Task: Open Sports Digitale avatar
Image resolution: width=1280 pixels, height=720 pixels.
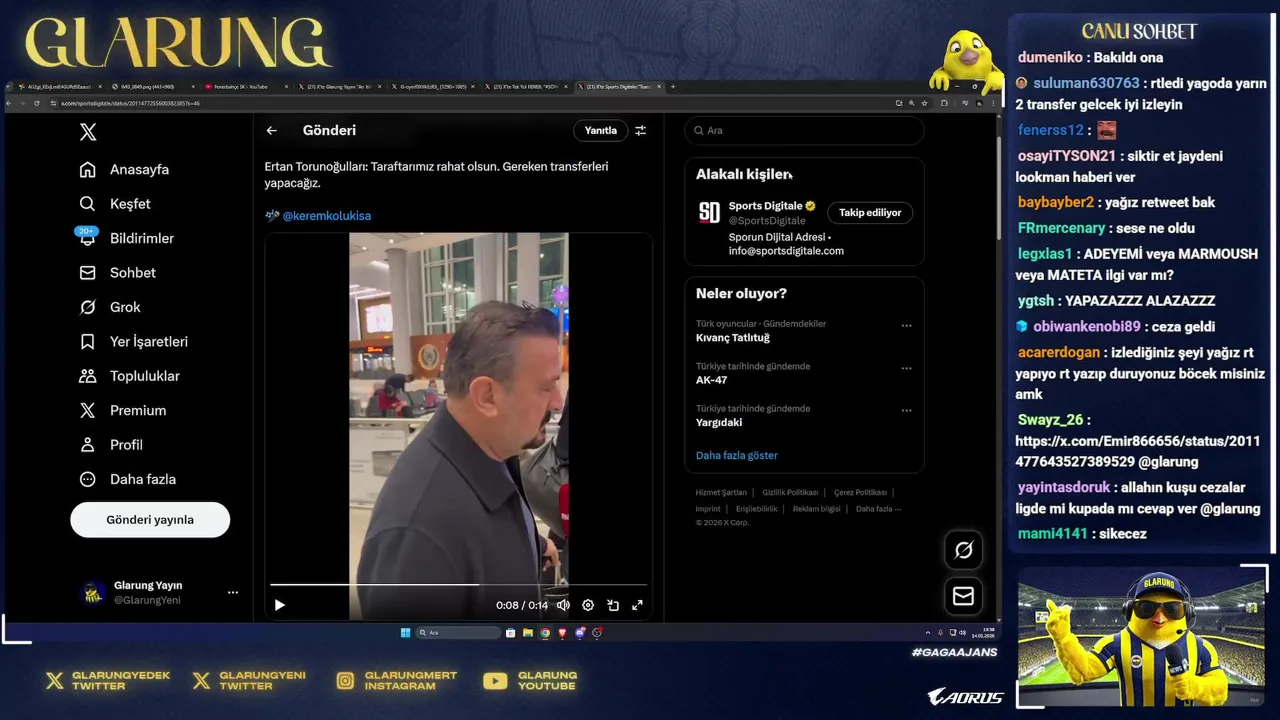Action: coord(709,212)
